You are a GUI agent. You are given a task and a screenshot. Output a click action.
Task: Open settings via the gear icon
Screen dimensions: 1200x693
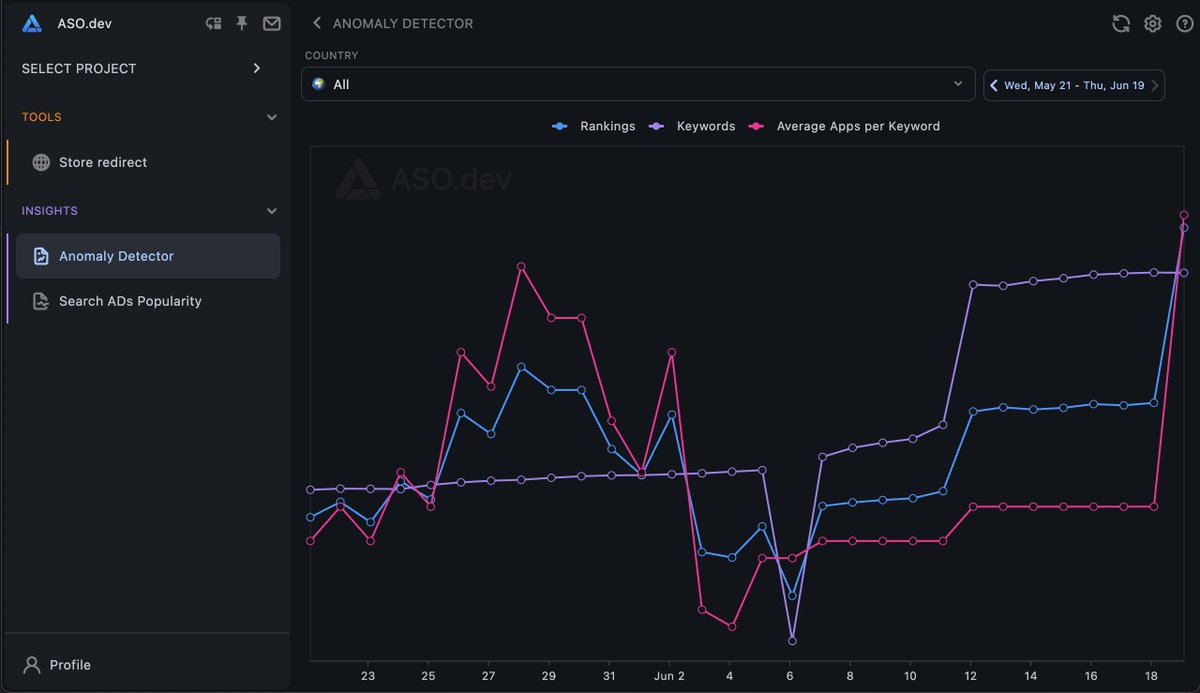(1152, 23)
